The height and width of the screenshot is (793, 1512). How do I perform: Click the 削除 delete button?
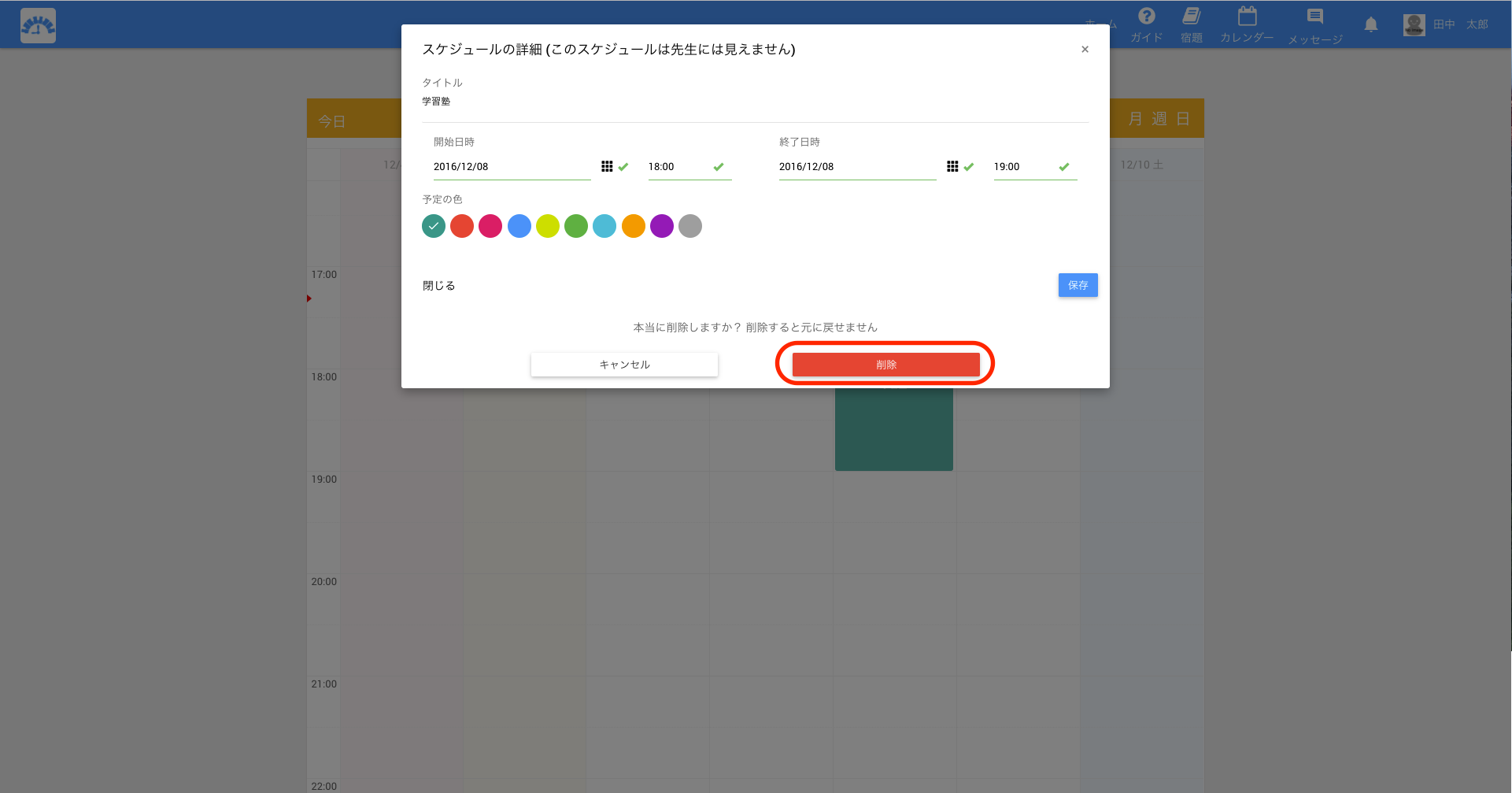[x=886, y=365]
